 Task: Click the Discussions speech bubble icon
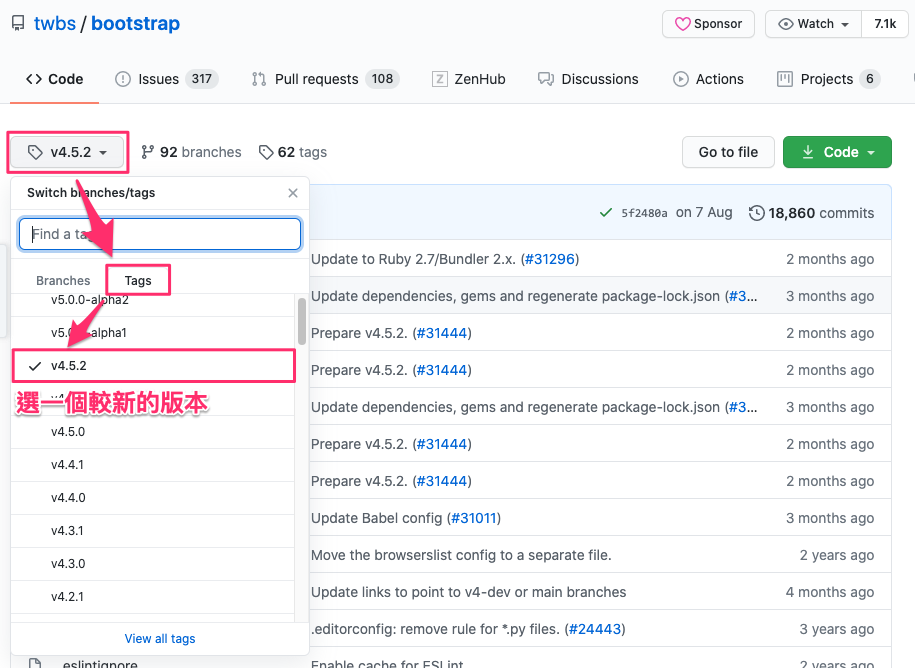coord(546,79)
